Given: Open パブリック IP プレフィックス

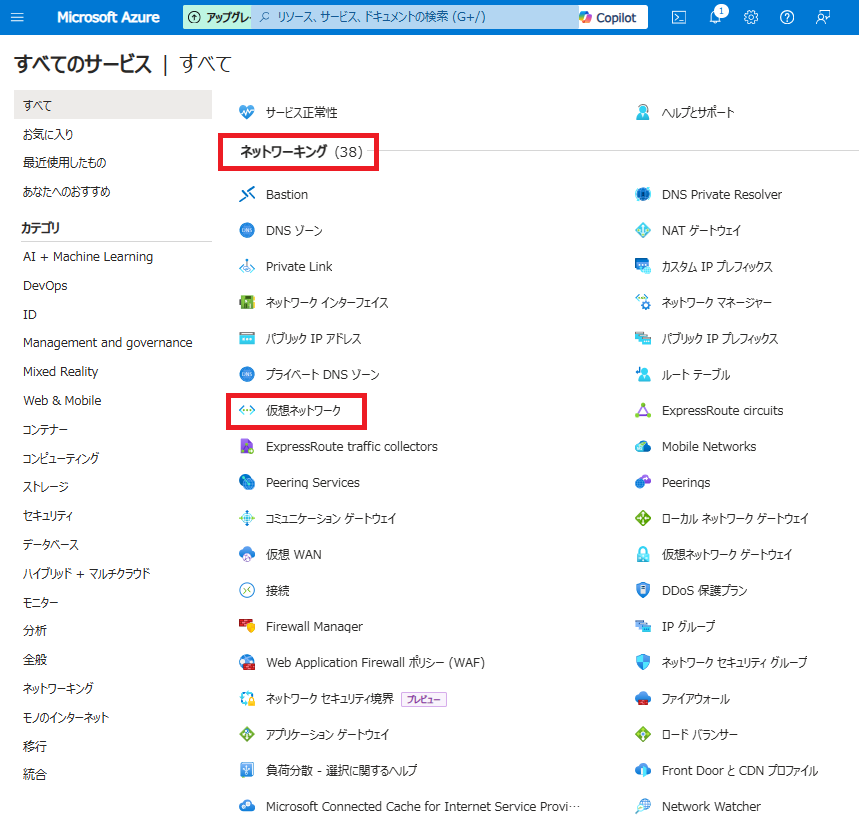Looking at the screenshot, I should click(x=719, y=339).
